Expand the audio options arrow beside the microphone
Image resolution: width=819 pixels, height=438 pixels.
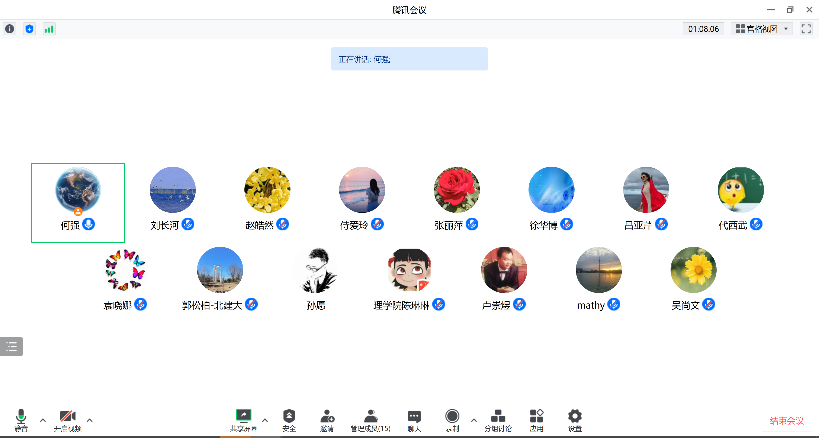pyautogui.click(x=42, y=420)
